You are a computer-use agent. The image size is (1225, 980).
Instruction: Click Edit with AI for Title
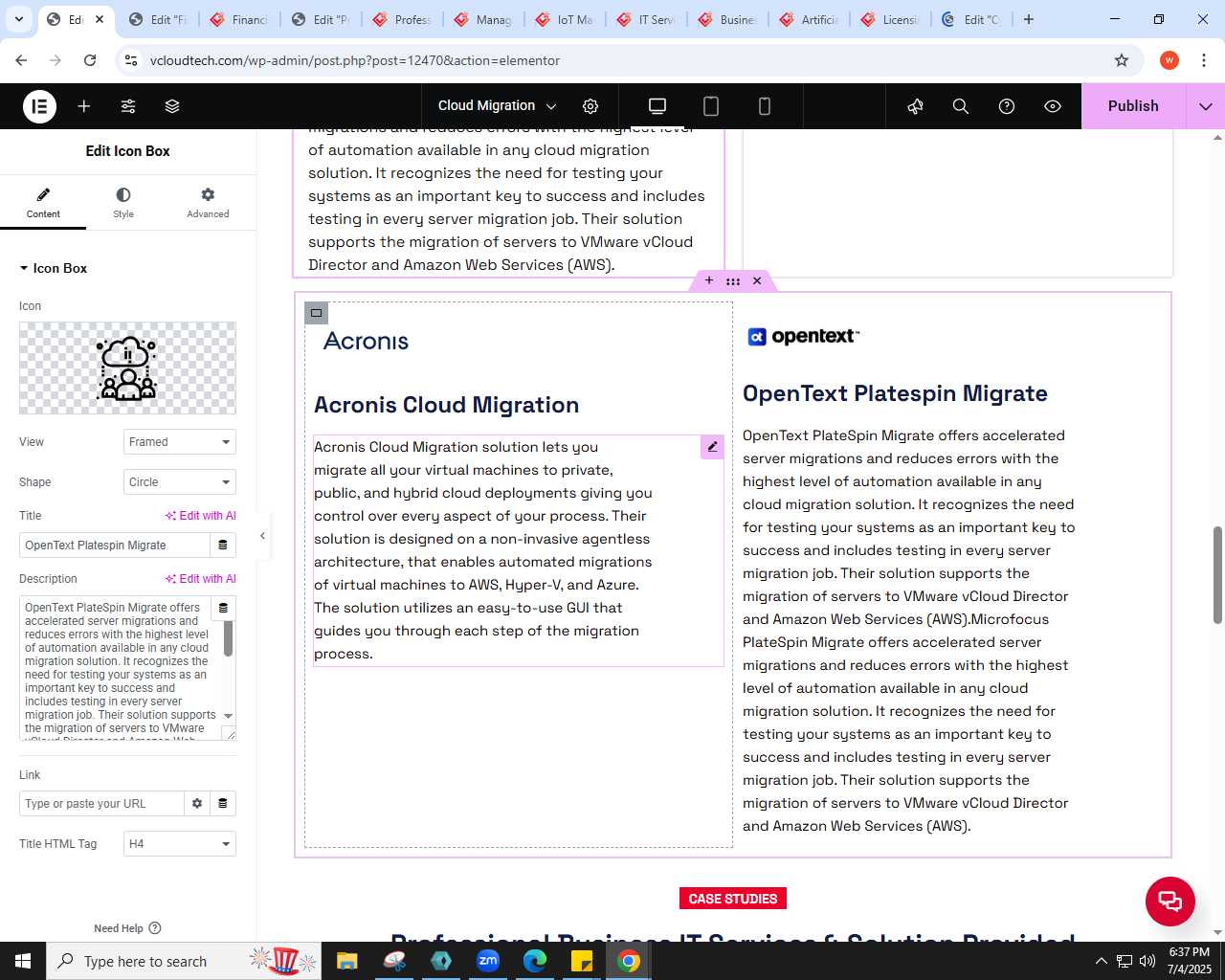[x=201, y=516]
